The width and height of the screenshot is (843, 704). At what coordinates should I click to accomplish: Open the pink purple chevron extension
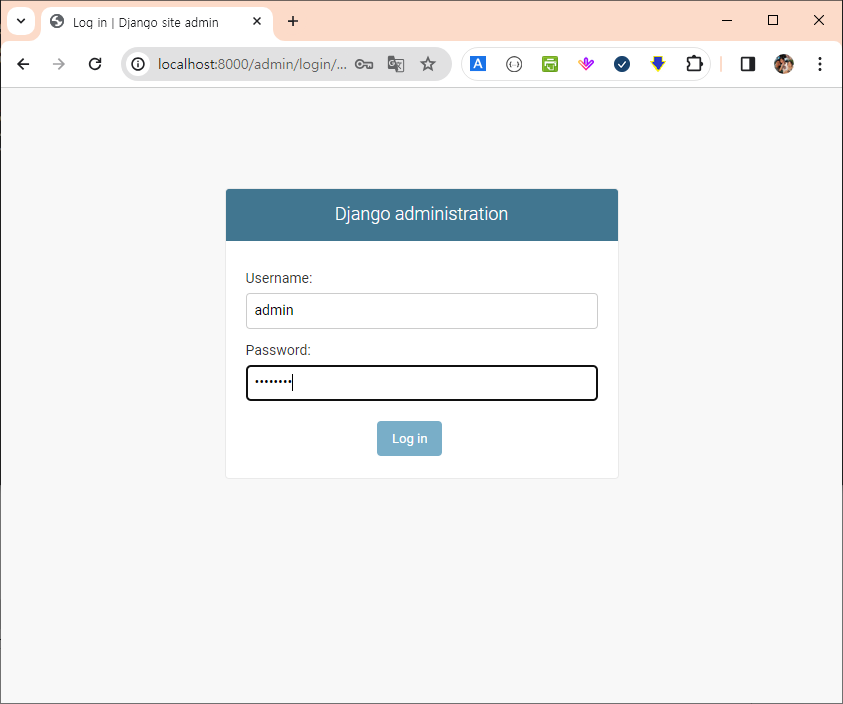tap(586, 64)
